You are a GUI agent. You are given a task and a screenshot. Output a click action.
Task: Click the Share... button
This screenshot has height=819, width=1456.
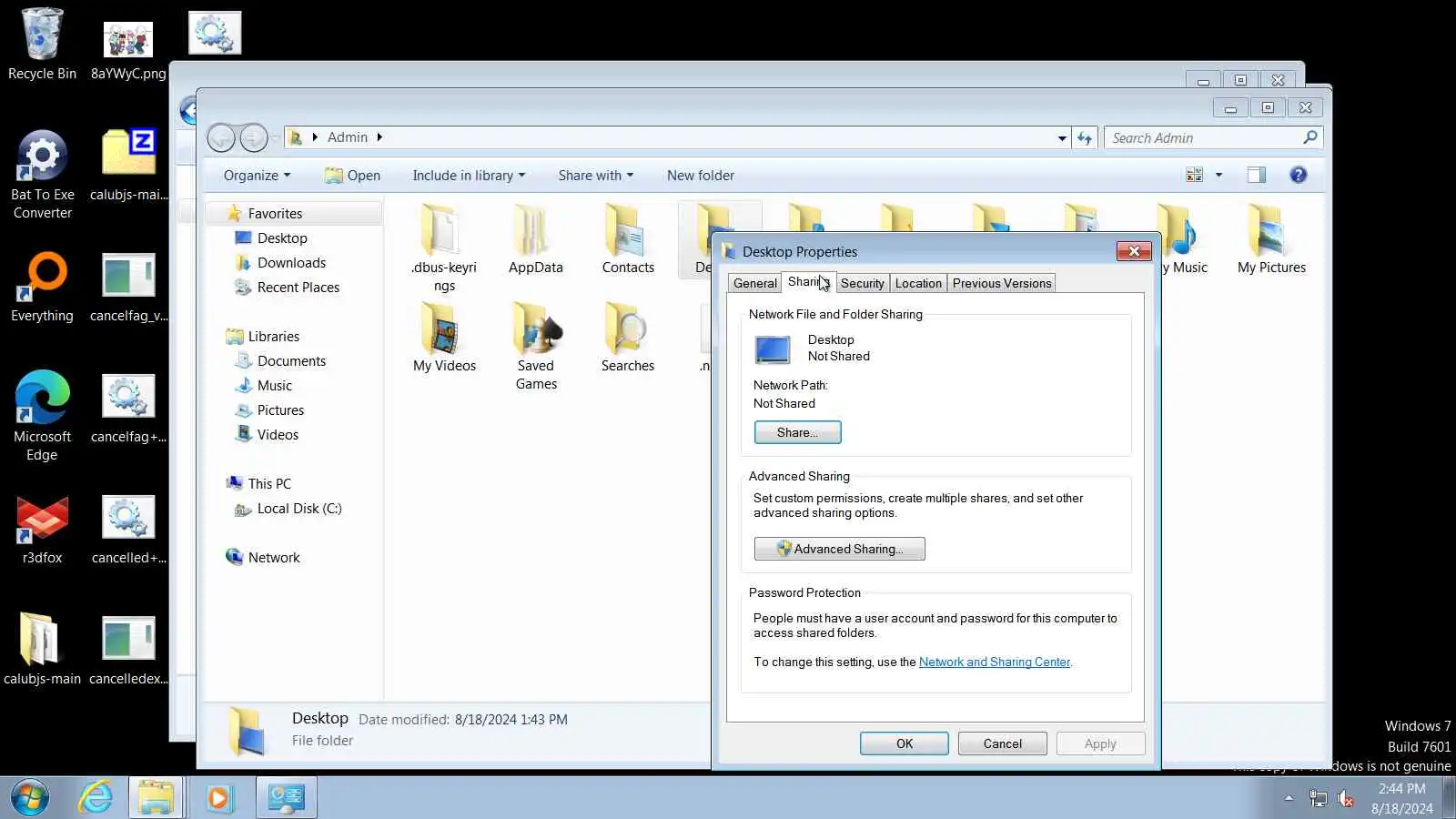click(797, 432)
